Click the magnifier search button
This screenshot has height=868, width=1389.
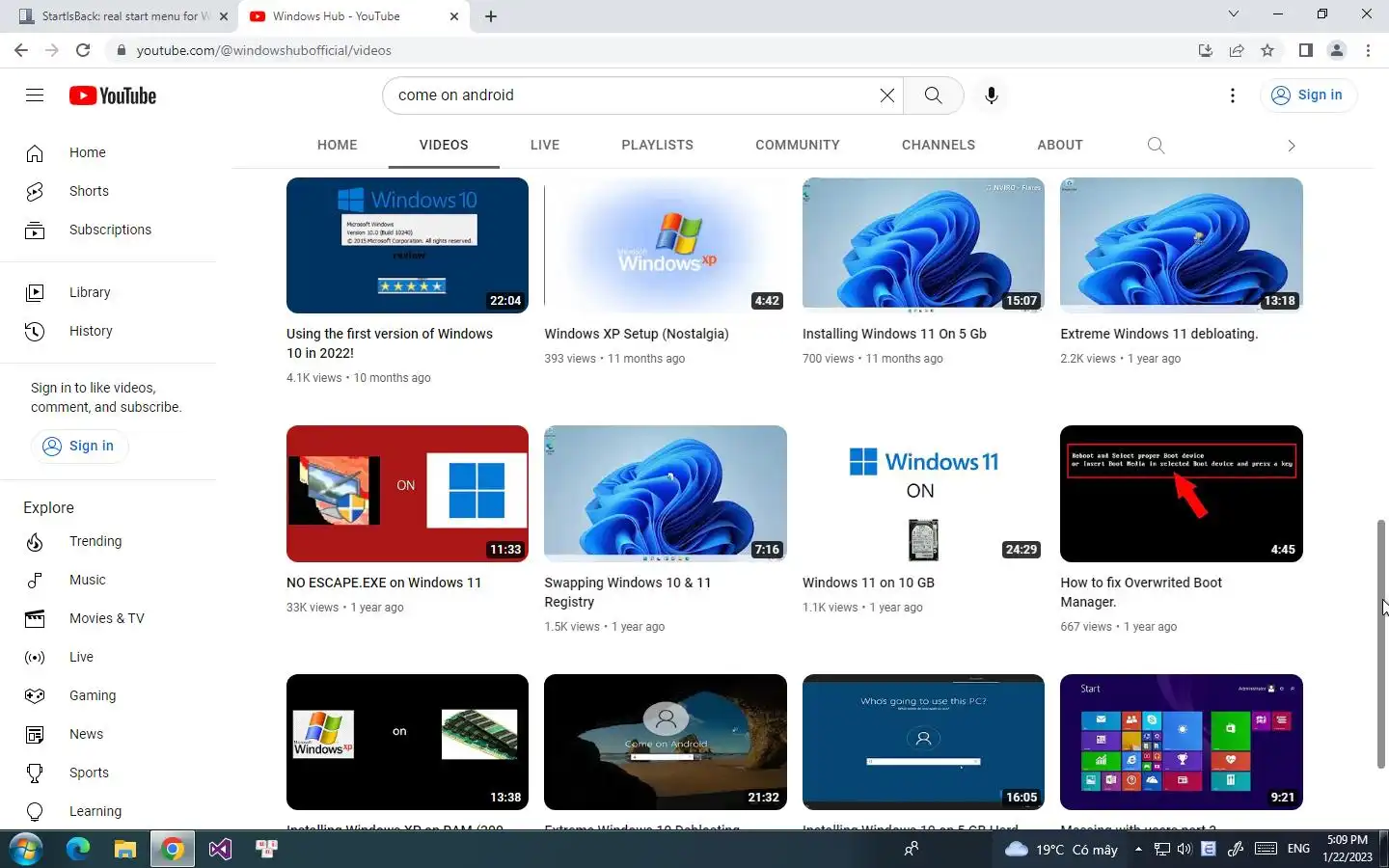click(933, 95)
